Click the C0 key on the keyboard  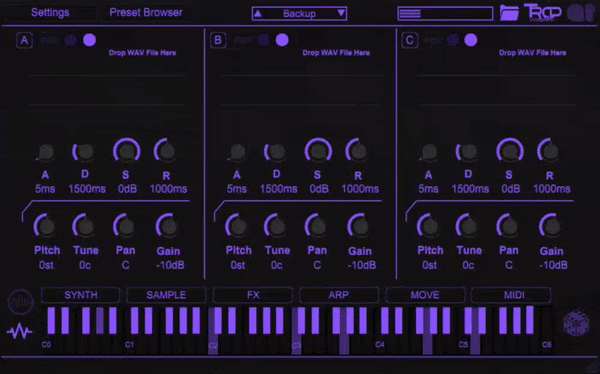(x=46, y=344)
